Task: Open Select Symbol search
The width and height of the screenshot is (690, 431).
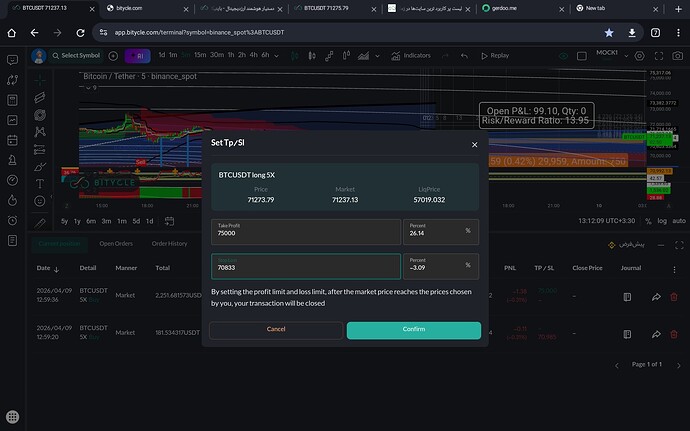Action: [76, 55]
